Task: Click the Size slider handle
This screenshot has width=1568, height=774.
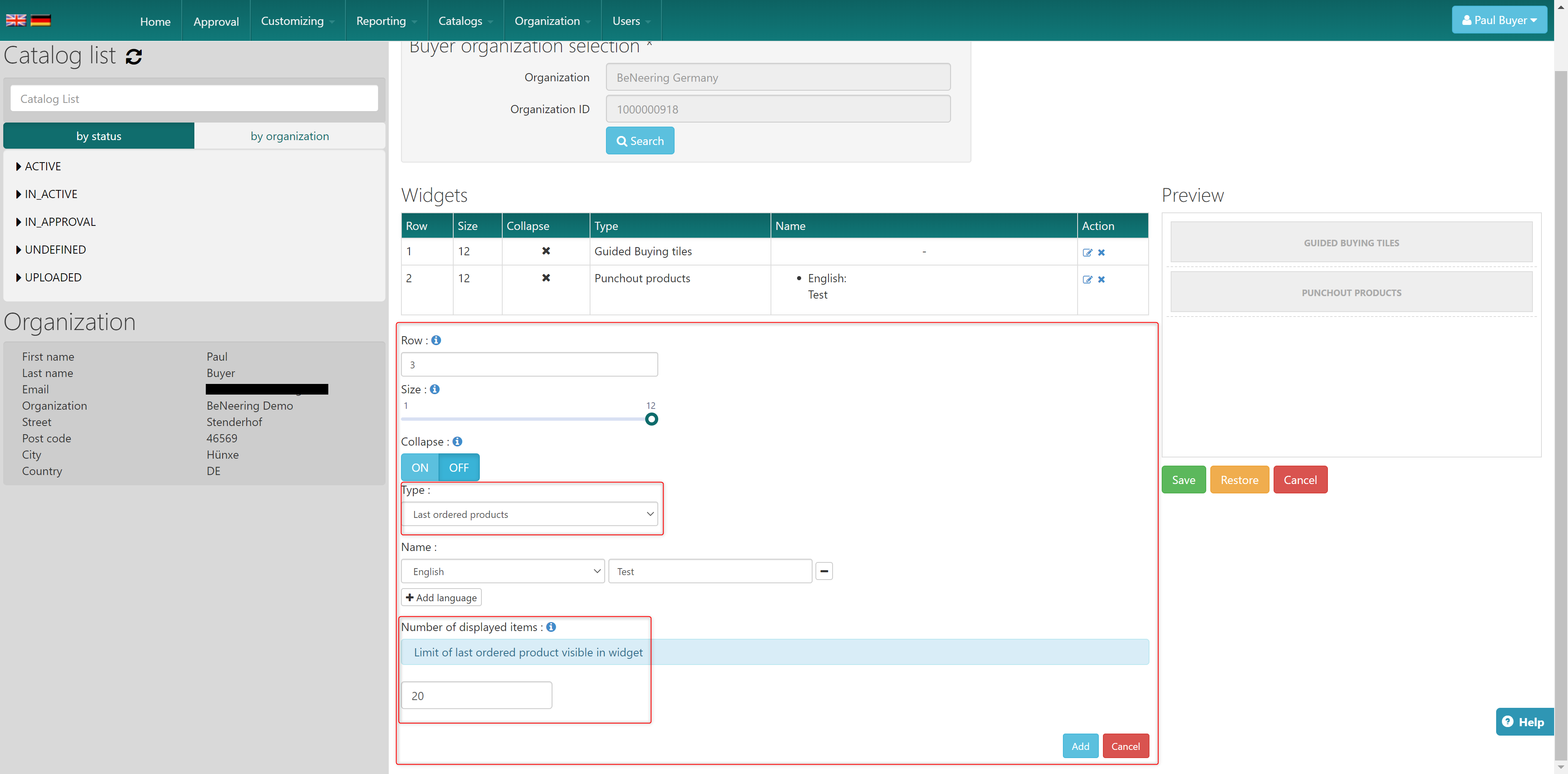Action: pyautogui.click(x=651, y=419)
